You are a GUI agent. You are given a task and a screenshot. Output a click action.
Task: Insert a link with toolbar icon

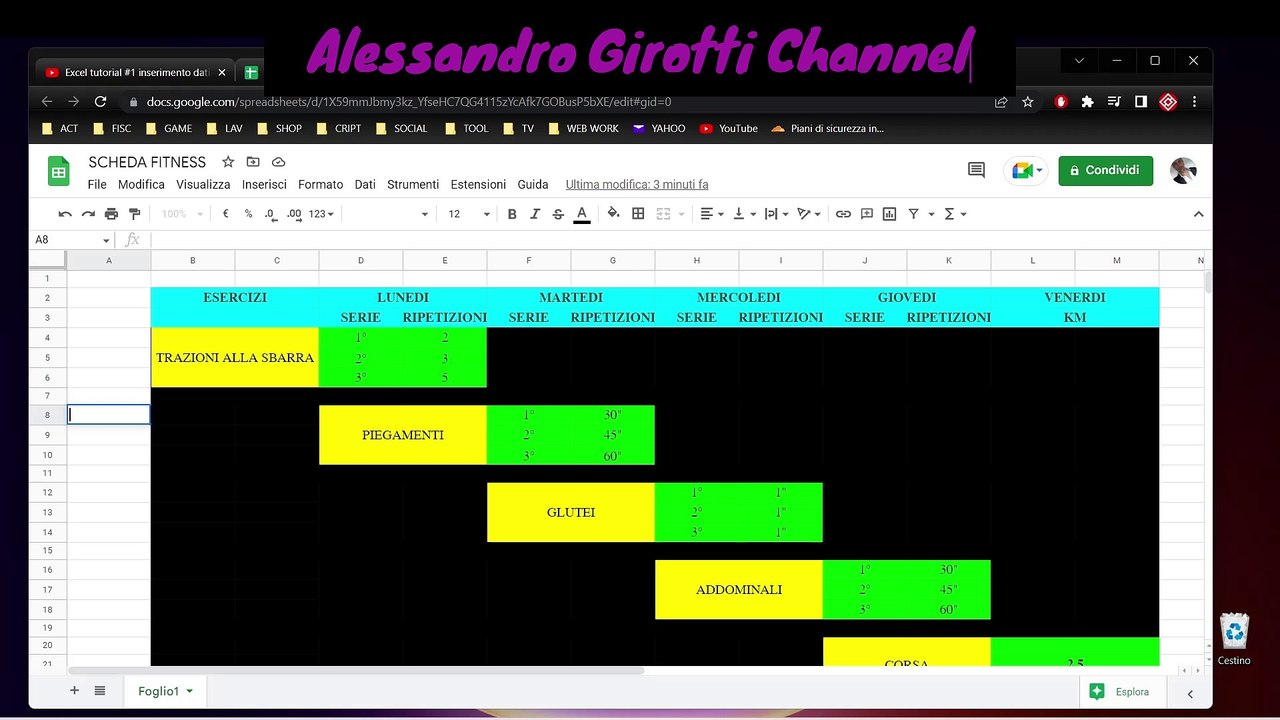843,214
